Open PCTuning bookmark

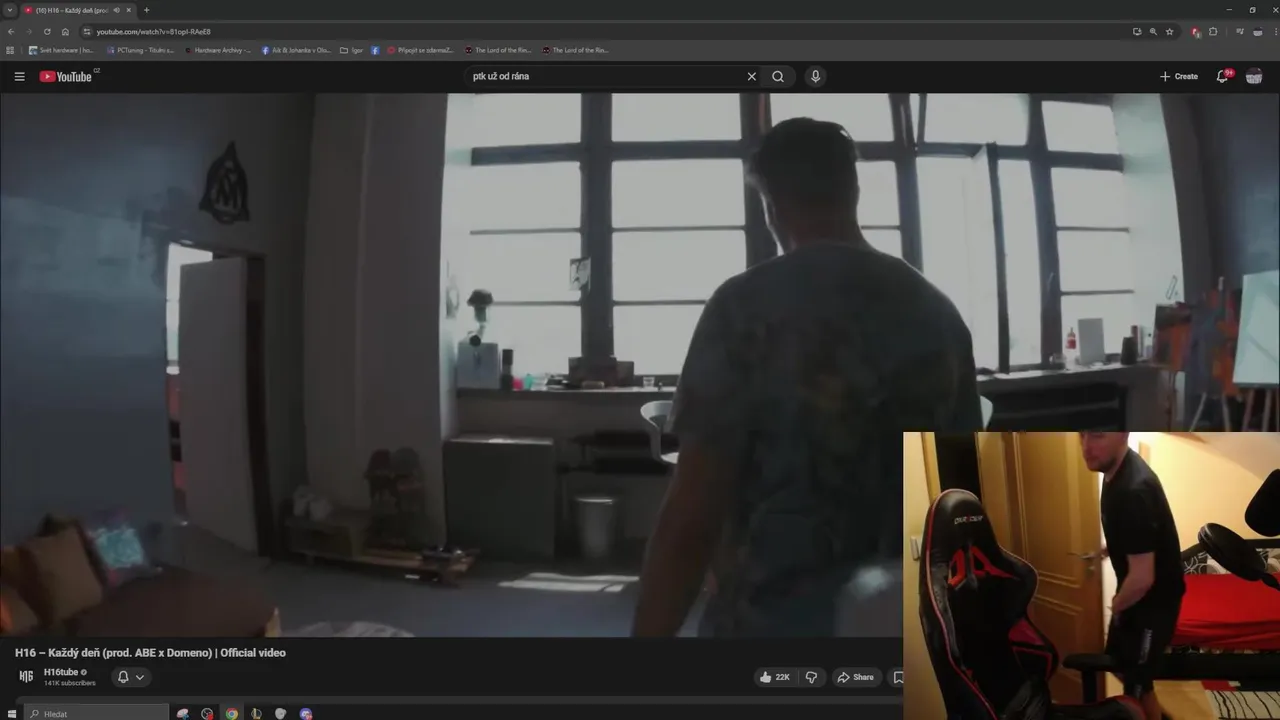point(140,50)
